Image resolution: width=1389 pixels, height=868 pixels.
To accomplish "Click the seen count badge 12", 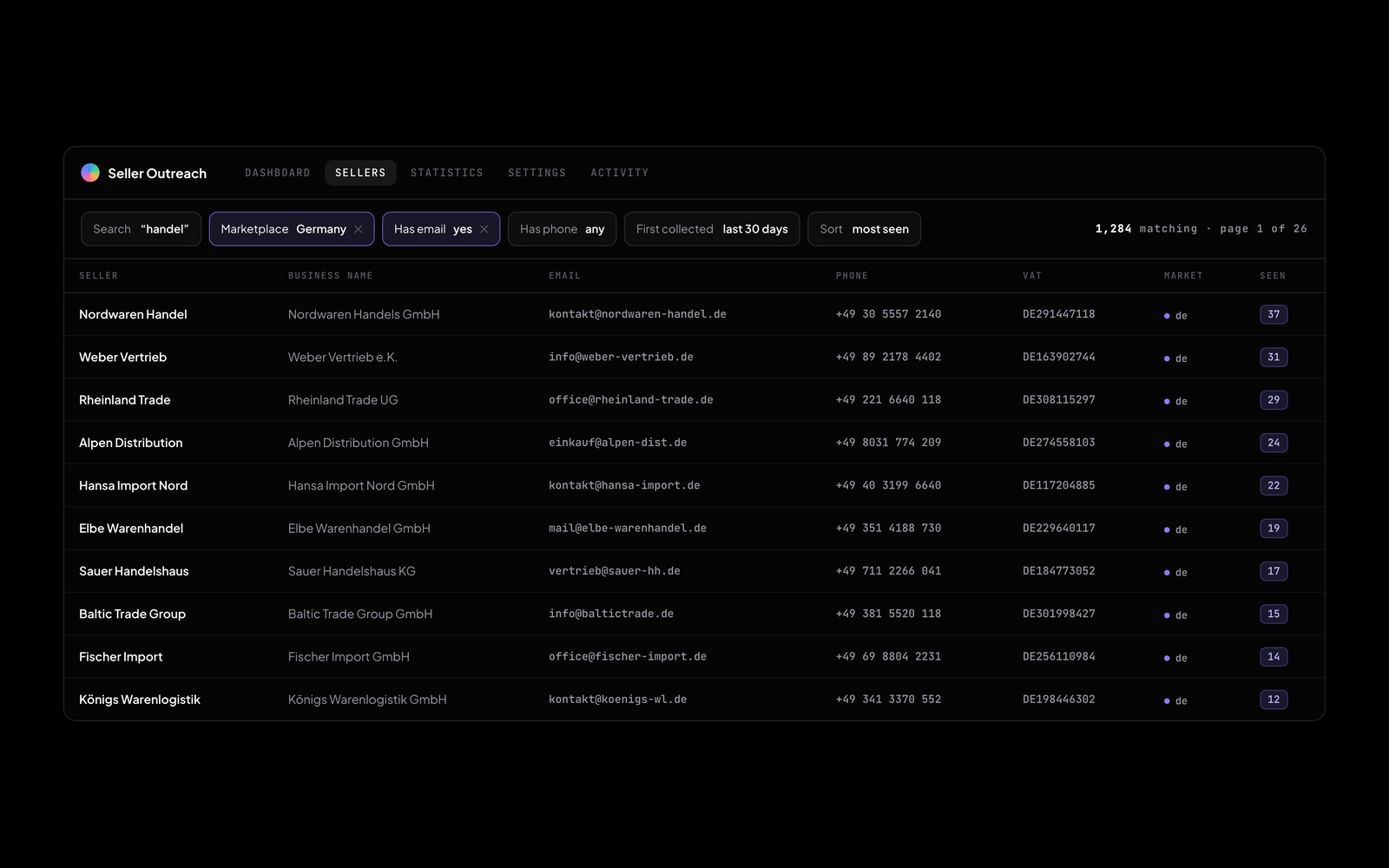I will 1274,700.
